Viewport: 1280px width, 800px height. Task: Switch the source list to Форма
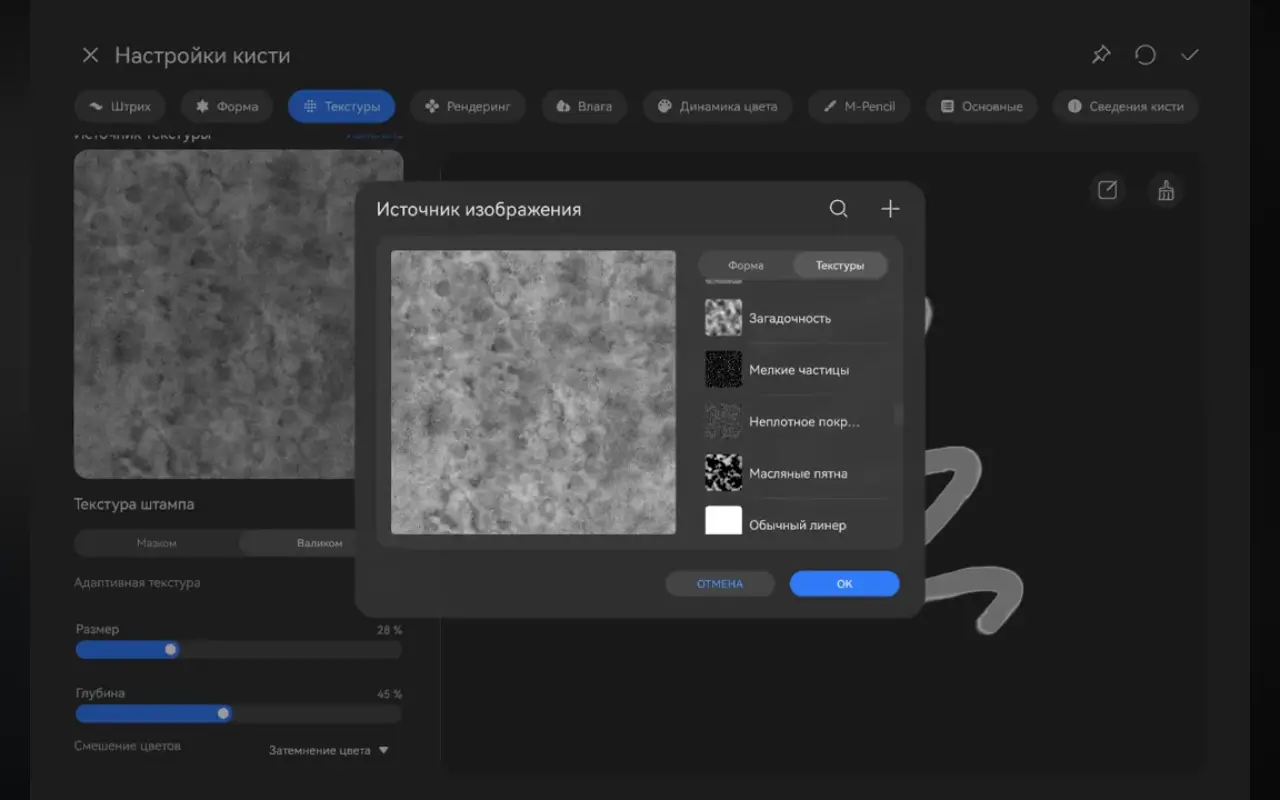[x=746, y=265]
